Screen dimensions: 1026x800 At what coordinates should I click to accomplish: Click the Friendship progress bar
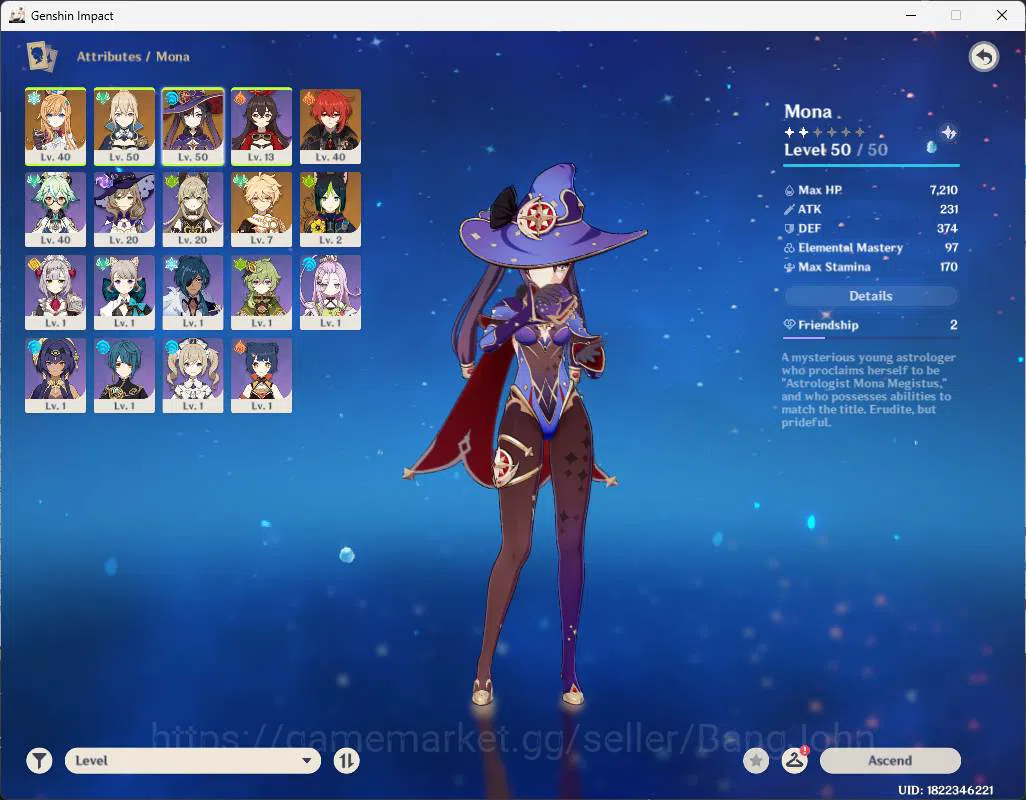[x=871, y=338]
